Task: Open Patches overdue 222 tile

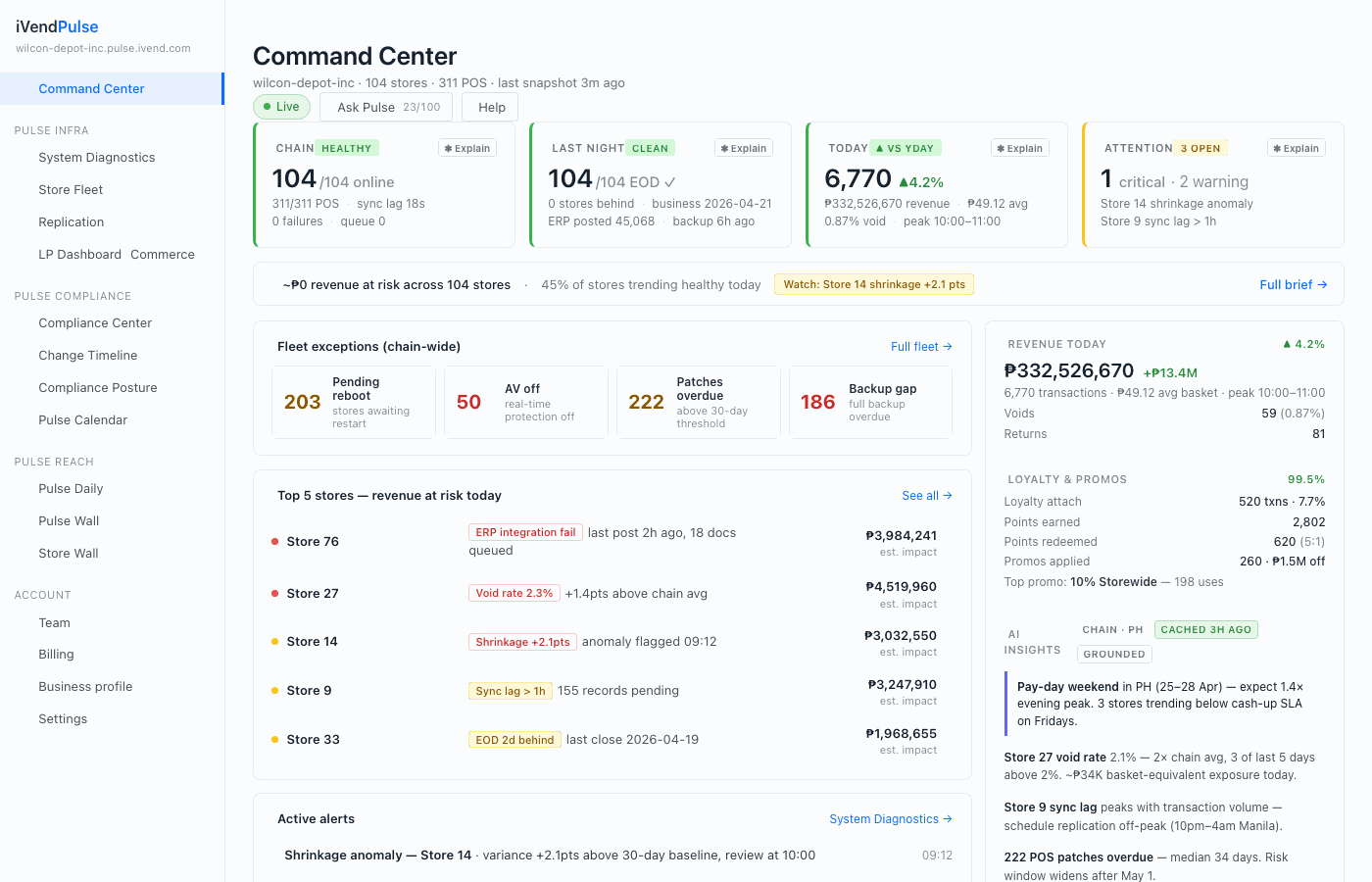Action: tap(699, 402)
